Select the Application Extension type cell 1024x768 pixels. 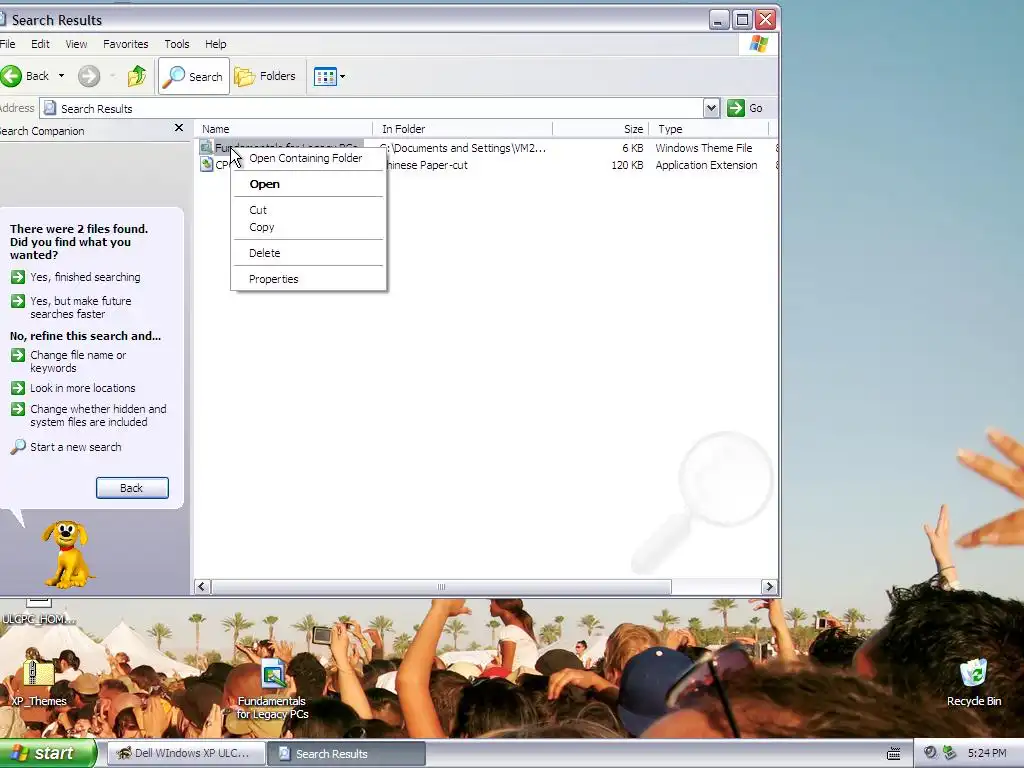[706, 165]
